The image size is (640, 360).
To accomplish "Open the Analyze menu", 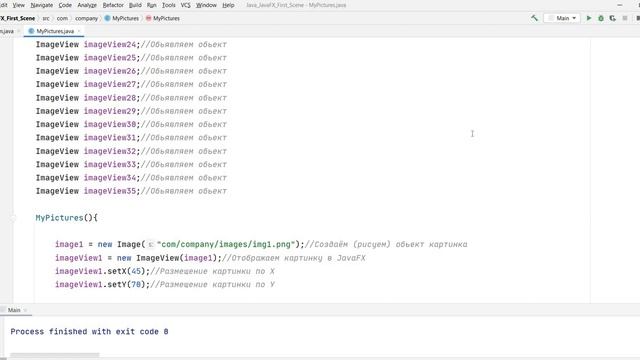I will click(87, 5).
